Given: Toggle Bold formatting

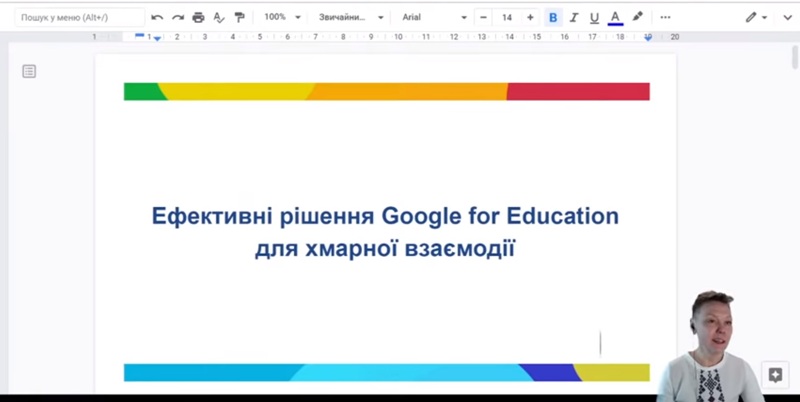Looking at the screenshot, I should 553,17.
